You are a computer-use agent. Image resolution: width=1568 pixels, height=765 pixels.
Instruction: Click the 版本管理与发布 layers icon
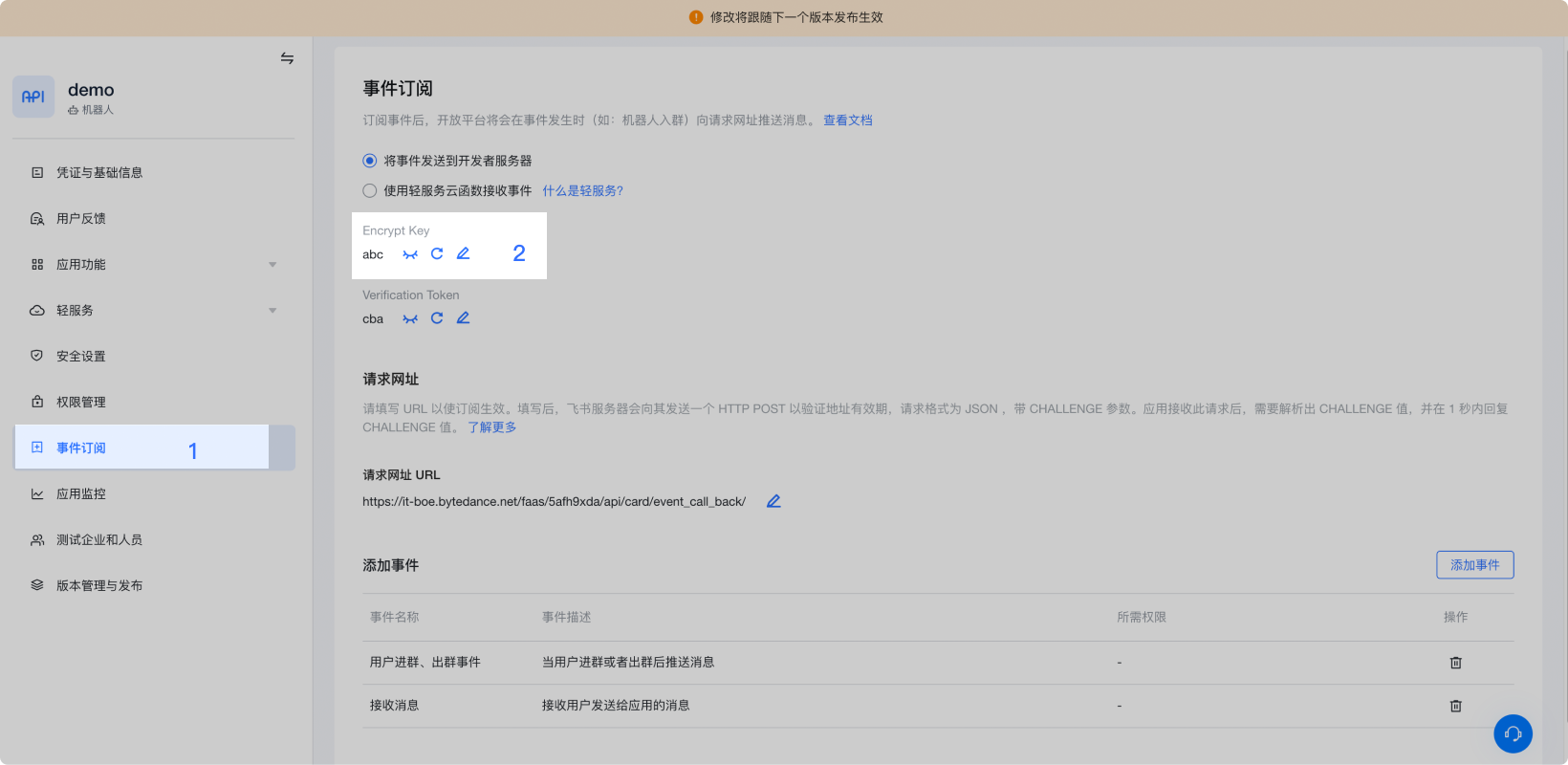pos(37,585)
